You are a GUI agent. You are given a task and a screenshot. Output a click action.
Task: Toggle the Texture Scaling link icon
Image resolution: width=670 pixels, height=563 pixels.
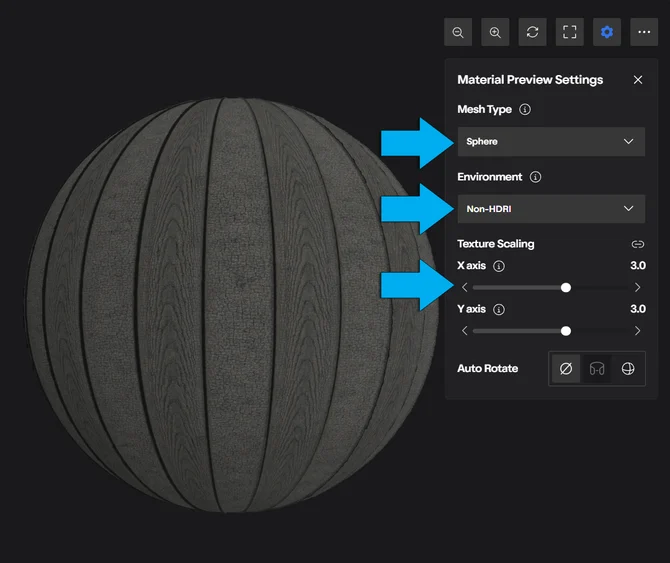638,244
